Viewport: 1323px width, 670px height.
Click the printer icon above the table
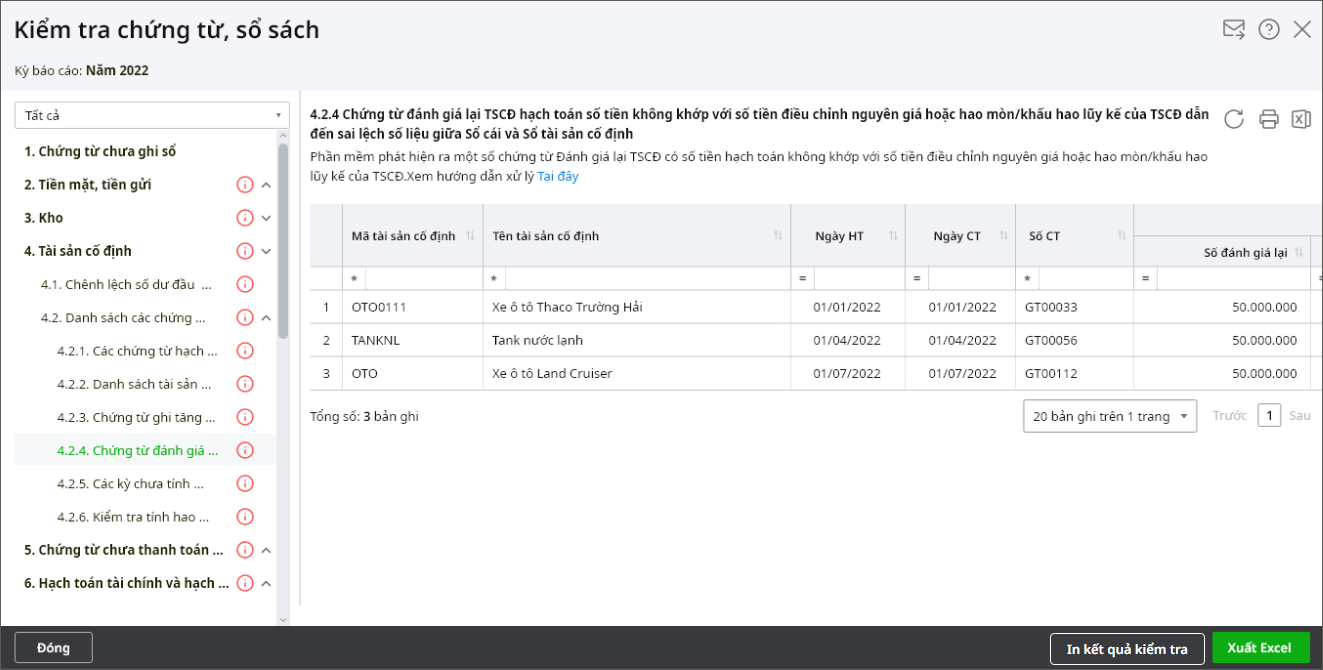(x=1268, y=119)
